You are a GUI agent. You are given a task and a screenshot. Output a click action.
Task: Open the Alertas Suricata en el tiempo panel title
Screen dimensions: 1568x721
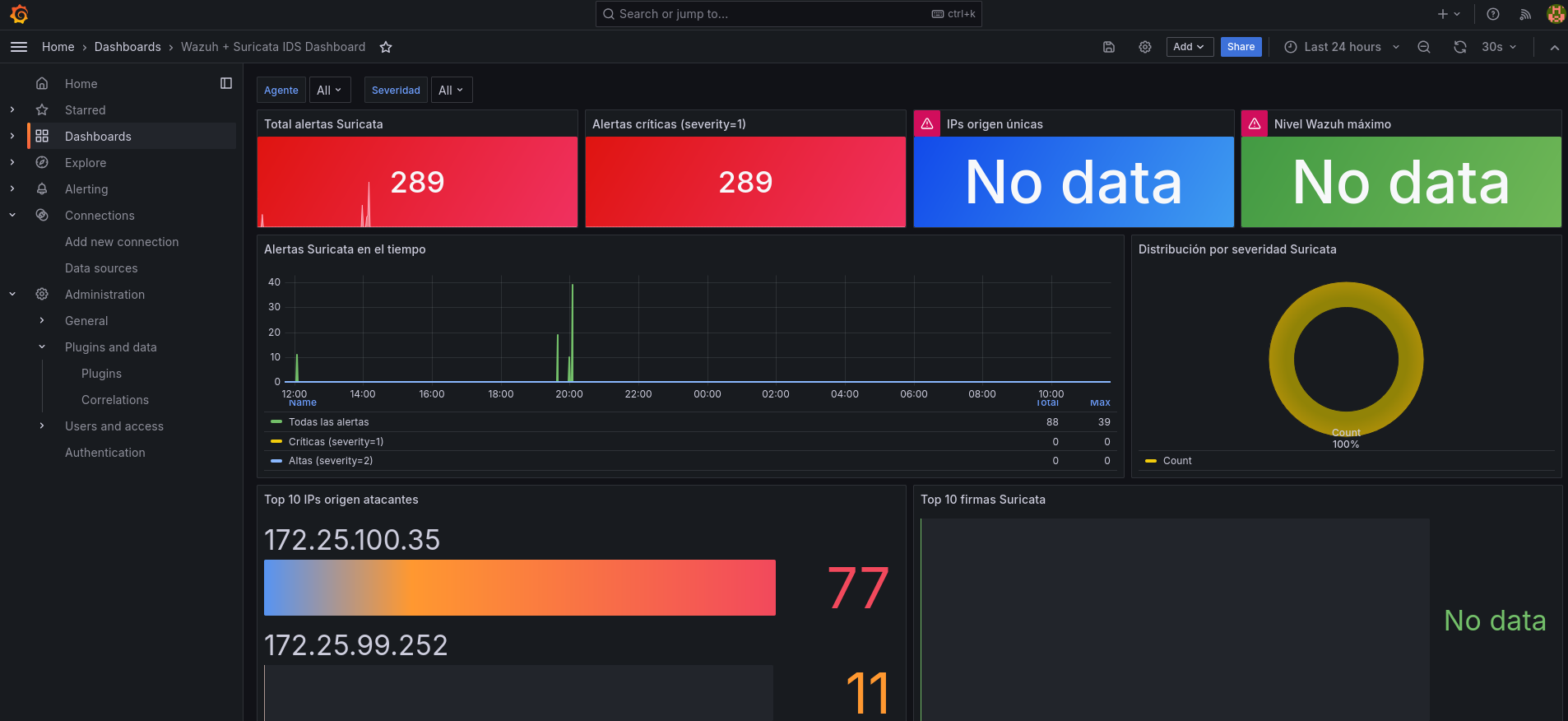point(345,249)
